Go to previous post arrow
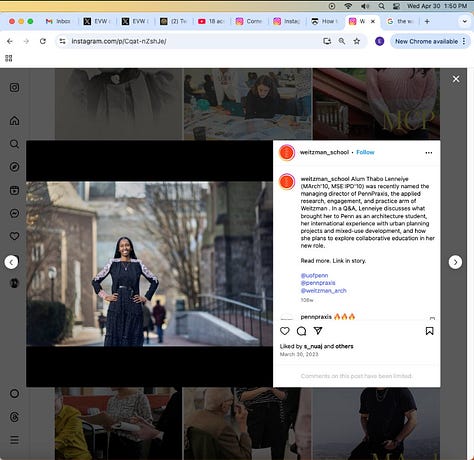474x460 pixels. pos(11,262)
